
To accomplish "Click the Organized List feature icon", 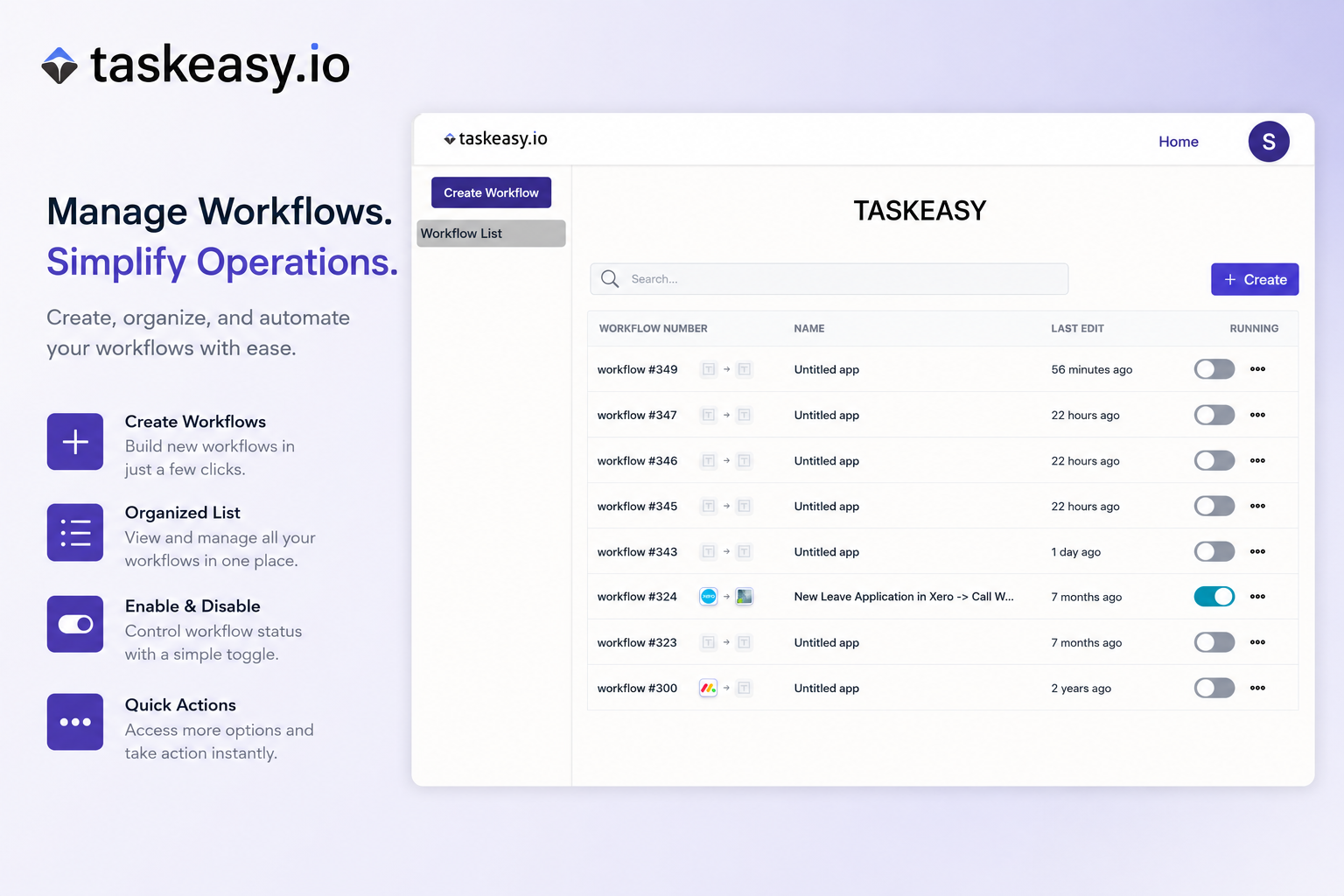I will click(x=75, y=532).
